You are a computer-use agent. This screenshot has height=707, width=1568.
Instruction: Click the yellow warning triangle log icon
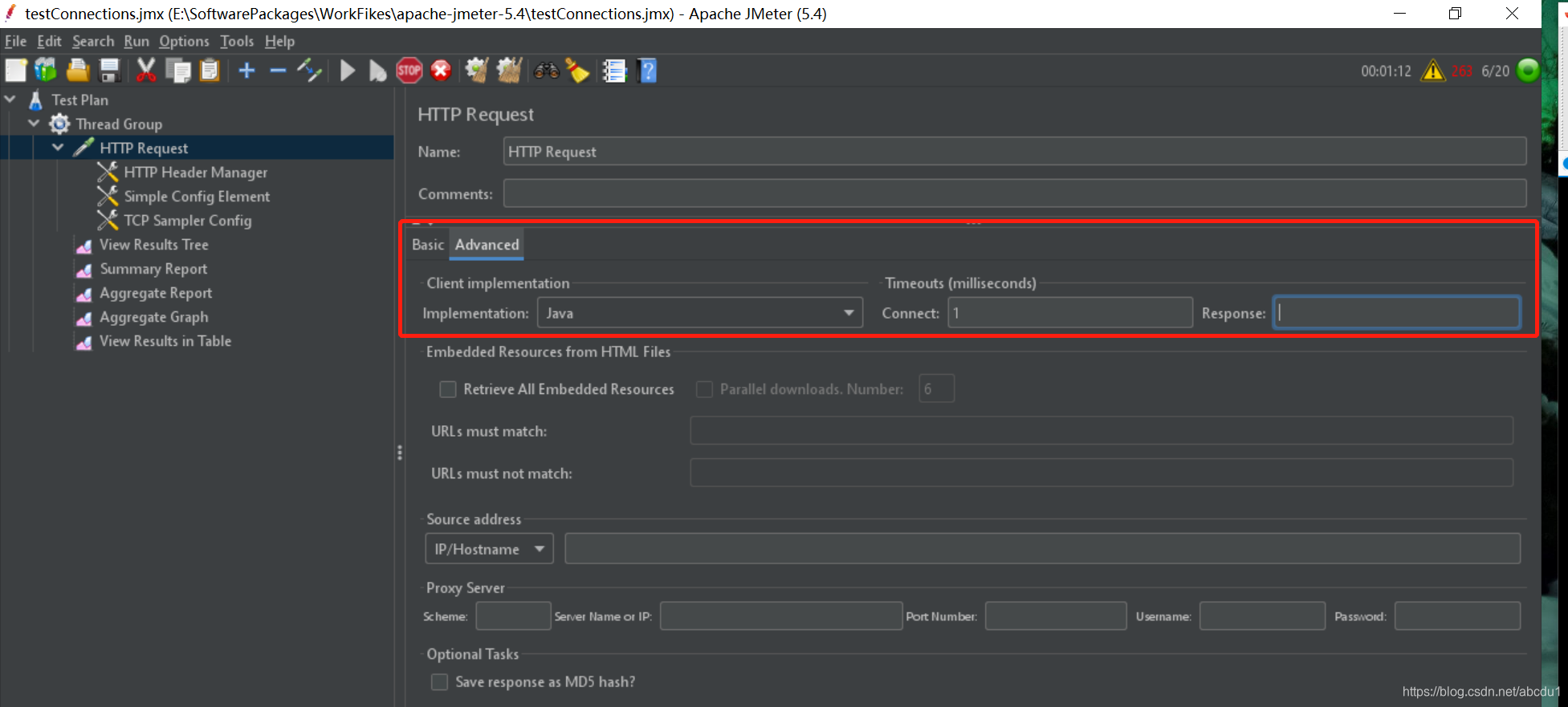point(1433,71)
